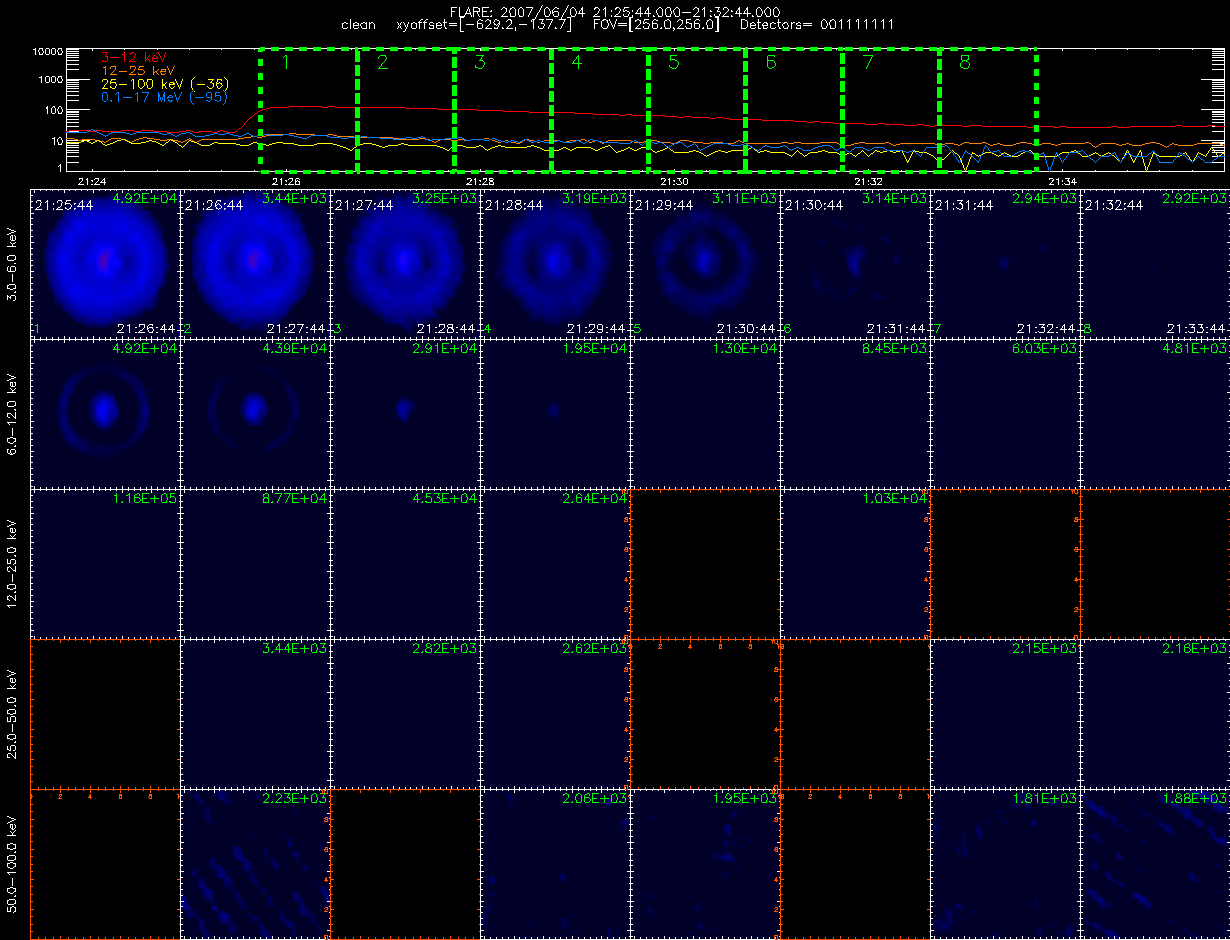This screenshot has width=1230, height=940.
Task: Open the 3-6 keV image starting 21:30:44
Action: [x=855, y=263]
